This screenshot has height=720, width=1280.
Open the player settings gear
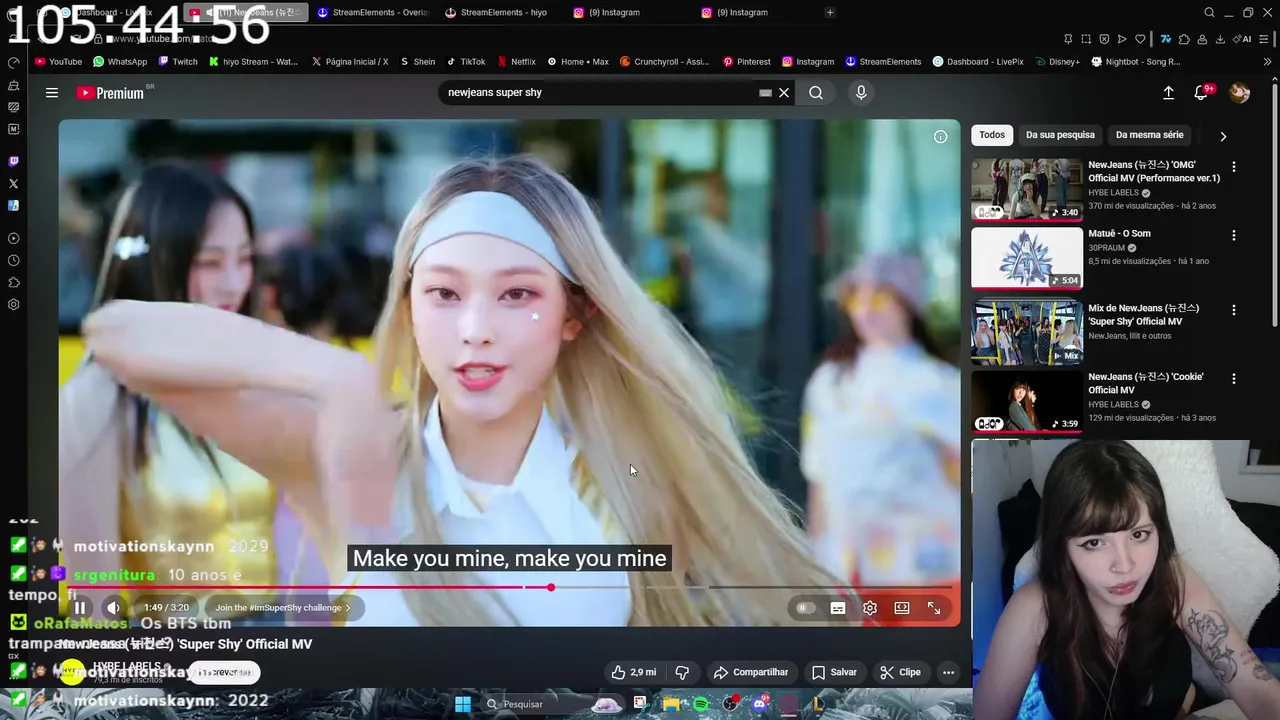coord(870,608)
